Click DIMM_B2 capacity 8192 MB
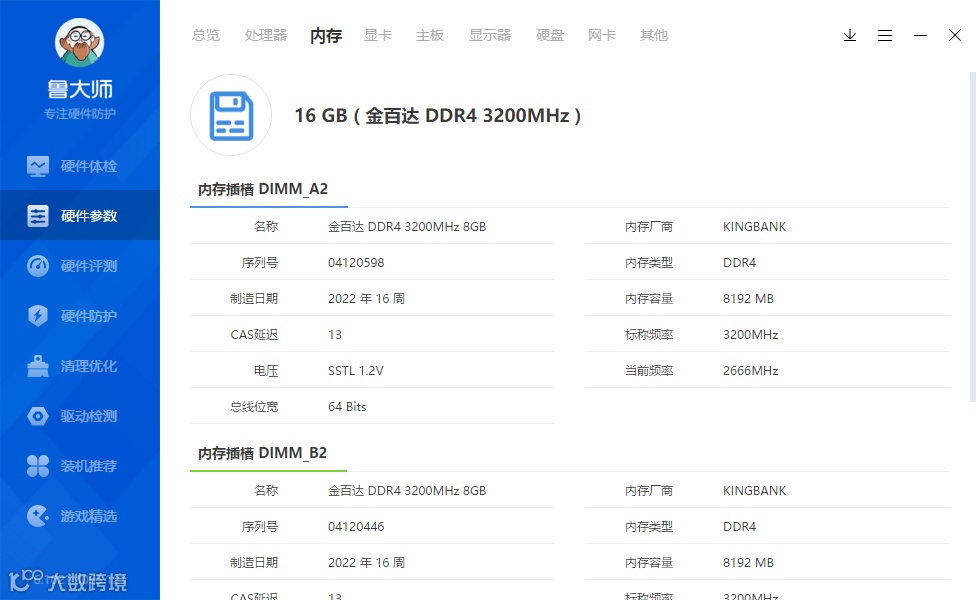This screenshot has width=980, height=600. click(x=748, y=562)
